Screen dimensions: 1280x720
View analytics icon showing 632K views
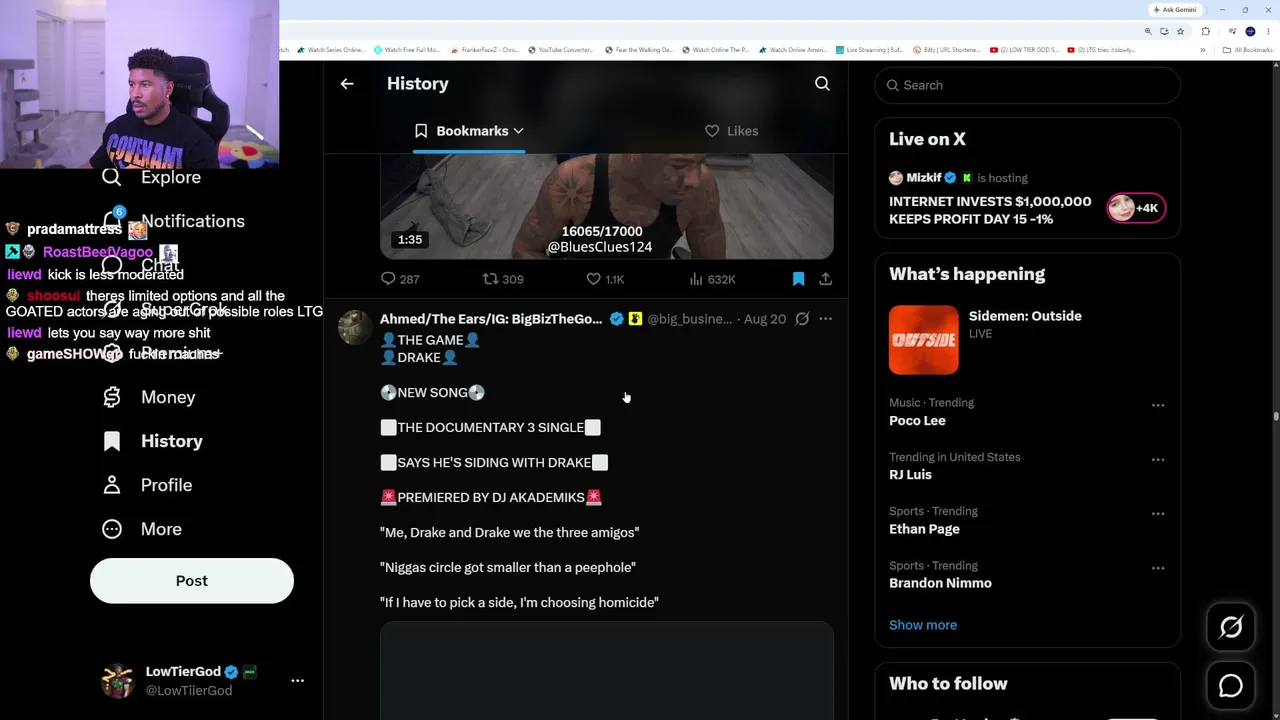pyautogui.click(x=696, y=279)
